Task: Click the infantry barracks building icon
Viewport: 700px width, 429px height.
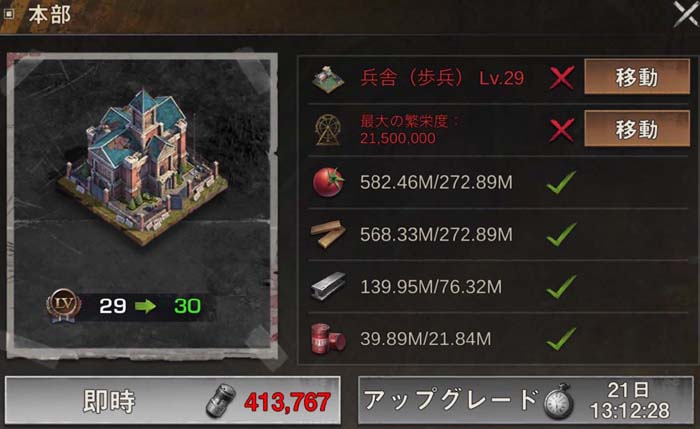Action: point(328,79)
